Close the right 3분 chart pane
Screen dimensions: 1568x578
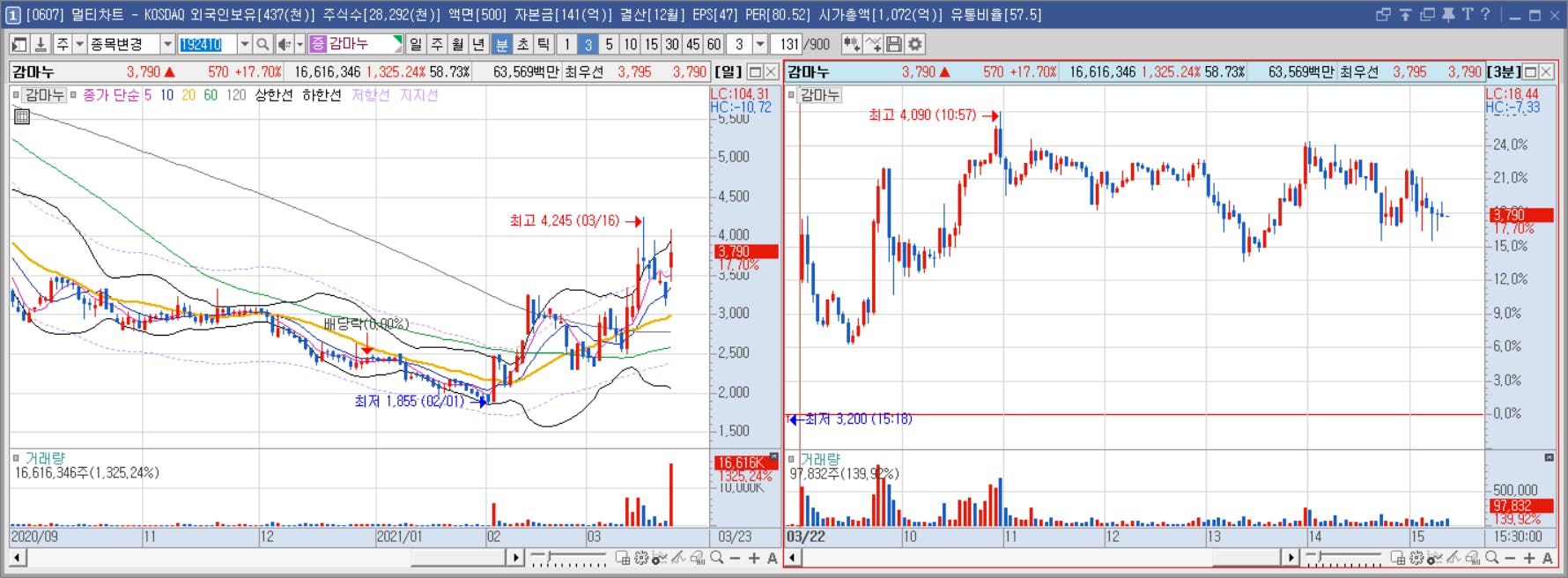[1546, 72]
